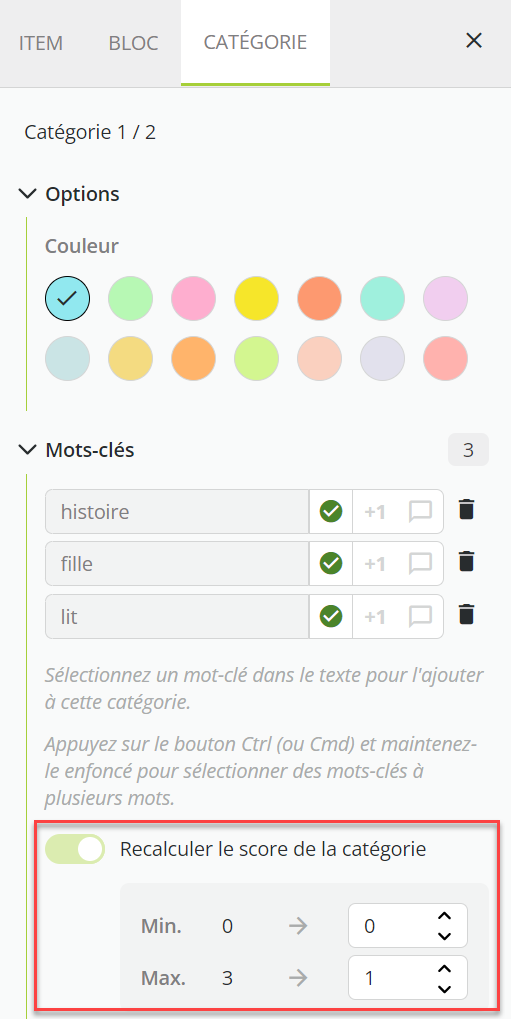Close the panel with the X icon
Screen dimensions: 511x1019
click(x=474, y=41)
